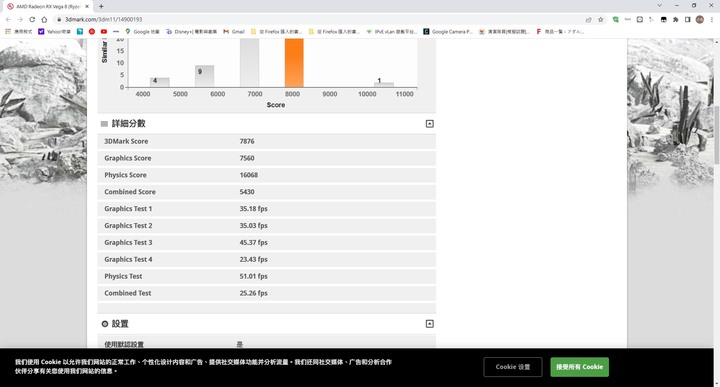Collapse the 設置 section
This screenshot has height=387, width=720.
pyautogui.click(x=429, y=324)
